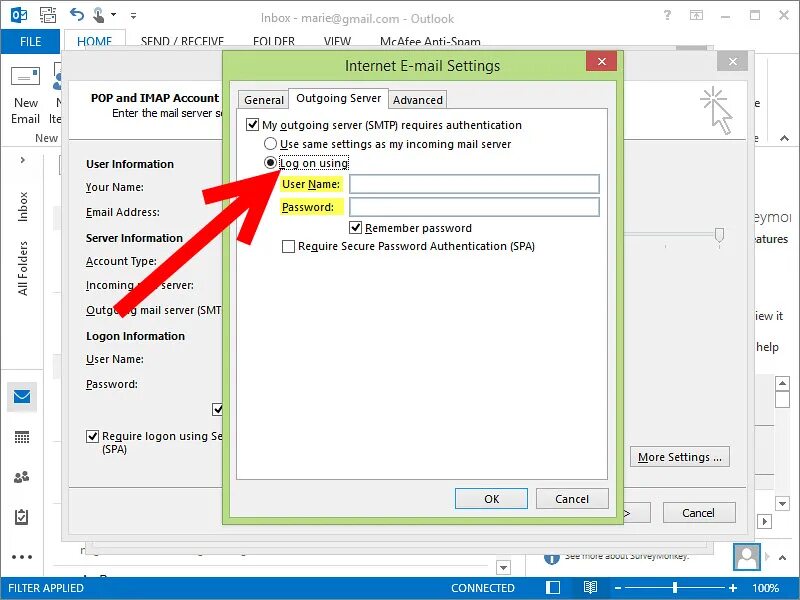Click the Send/Receive All Folders quick access icon
The width and height of the screenshot is (800, 600).
pos(48,15)
